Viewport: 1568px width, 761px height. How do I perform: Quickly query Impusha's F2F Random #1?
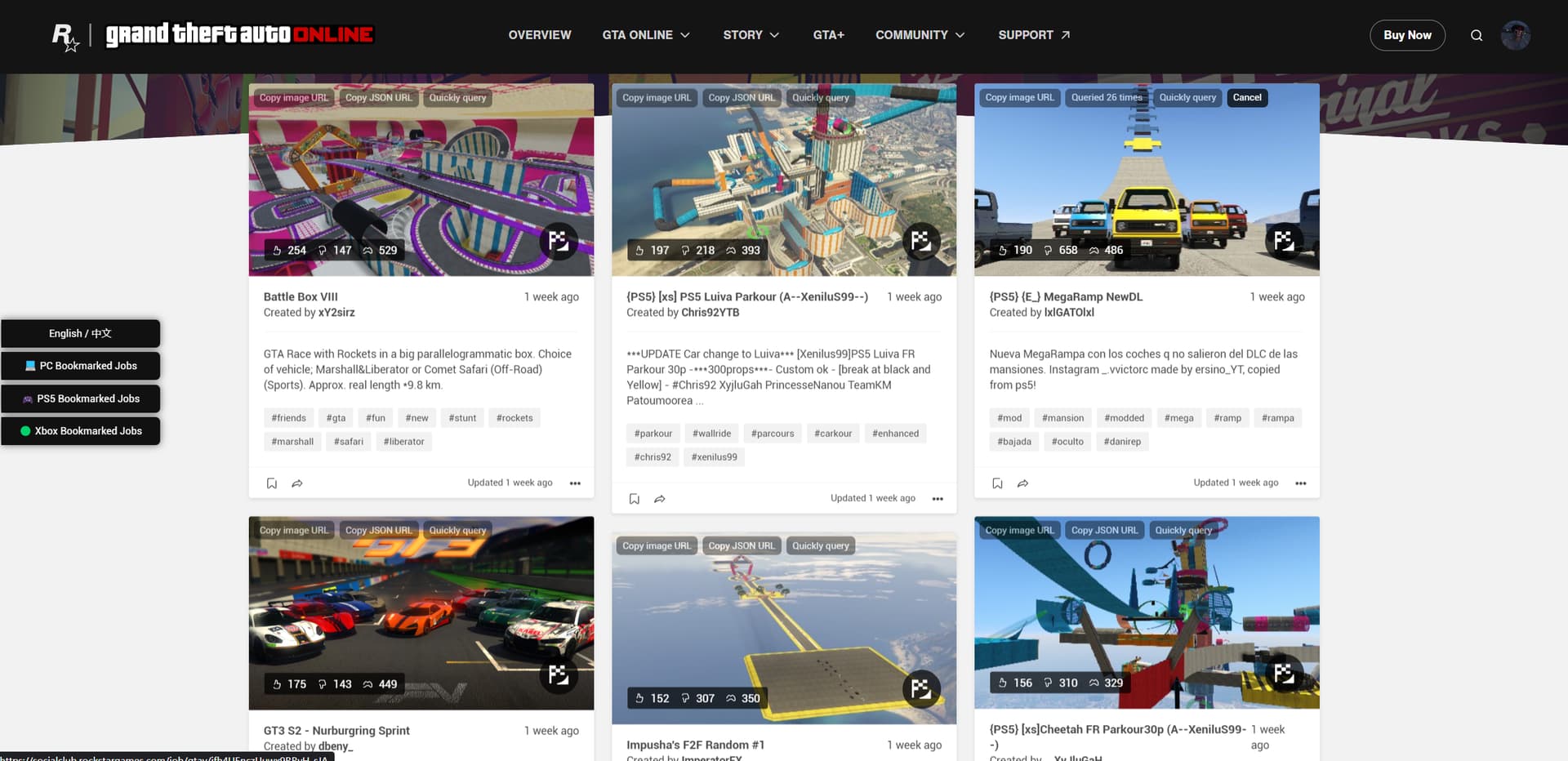click(x=821, y=546)
